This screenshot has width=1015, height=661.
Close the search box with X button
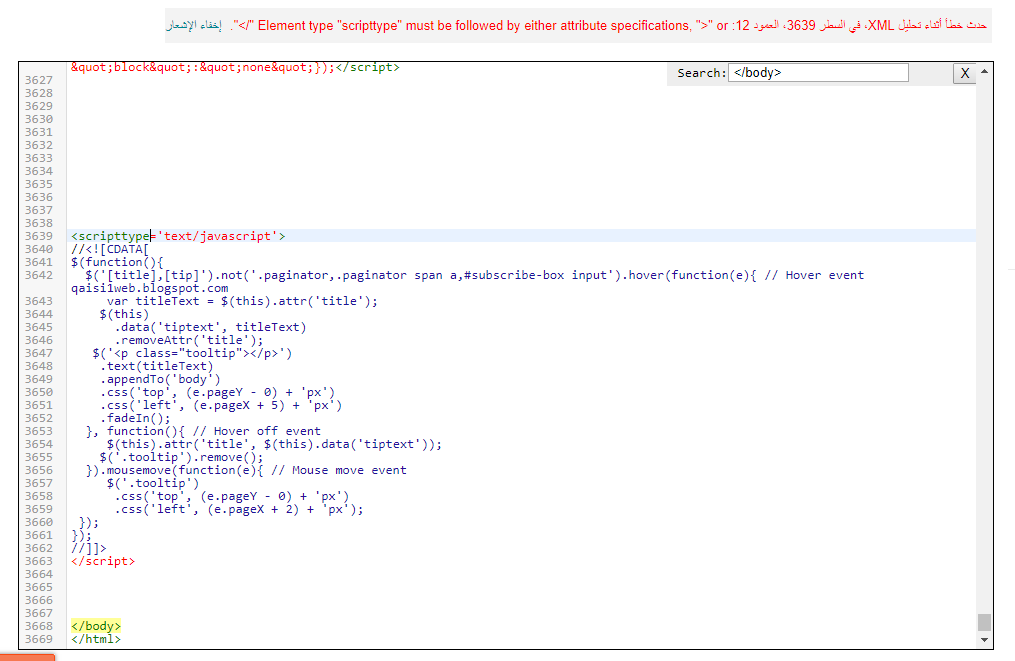964,73
